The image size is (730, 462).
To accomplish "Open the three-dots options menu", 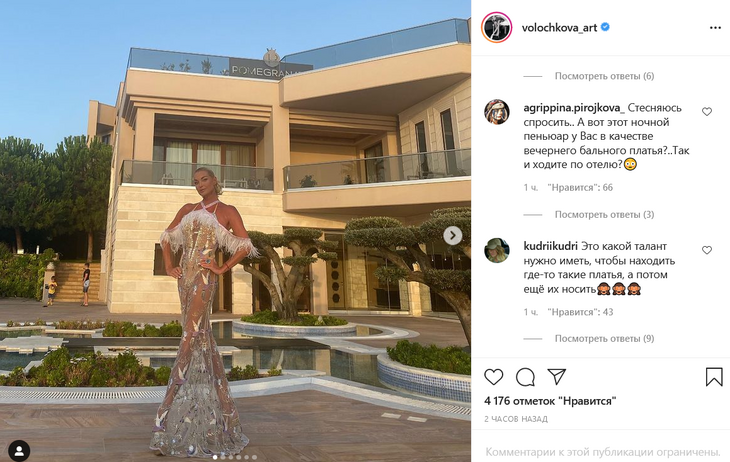I will pos(715,28).
